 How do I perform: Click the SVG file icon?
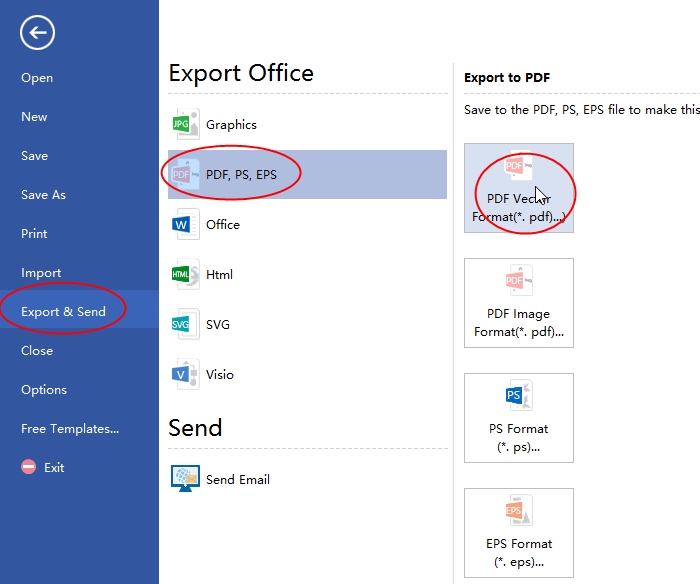click(186, 324)
